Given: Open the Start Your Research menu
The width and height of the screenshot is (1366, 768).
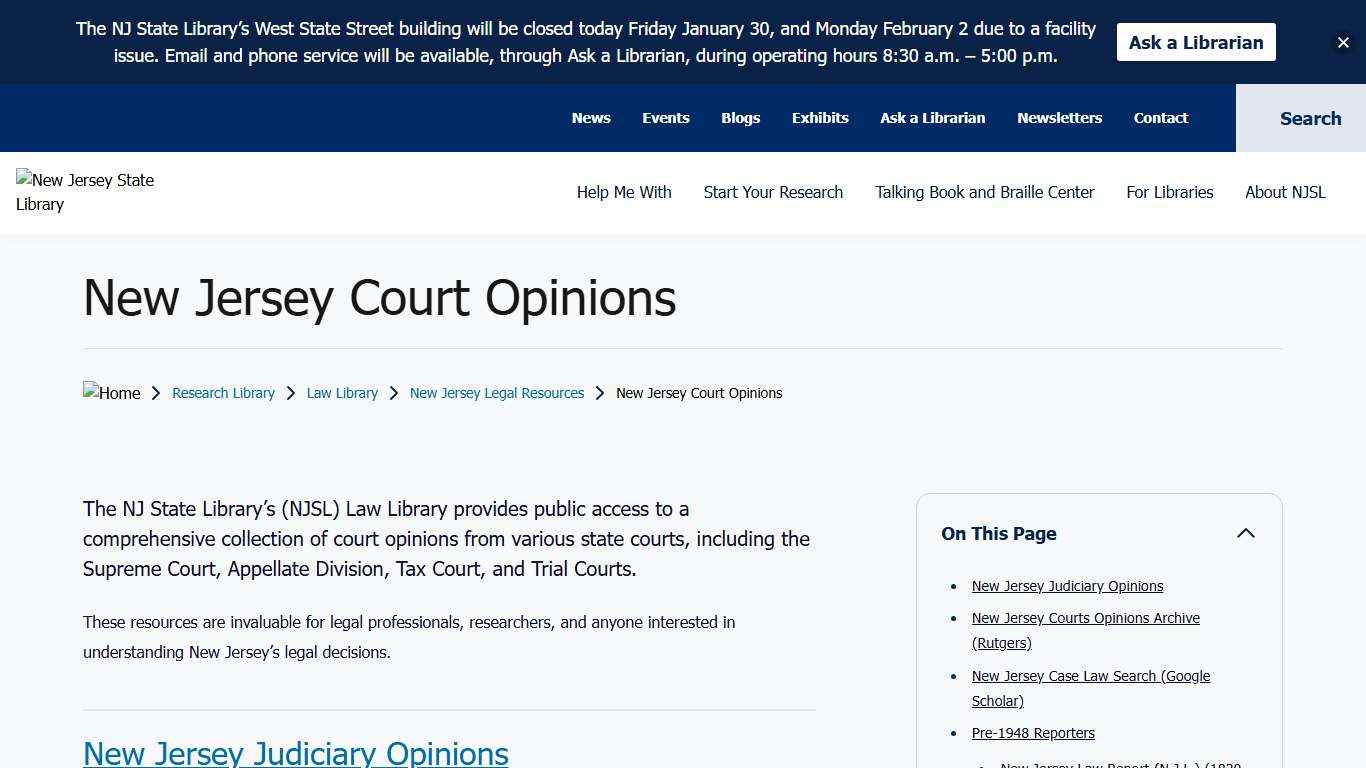Looking at the screenshot, I should [773, 192].
